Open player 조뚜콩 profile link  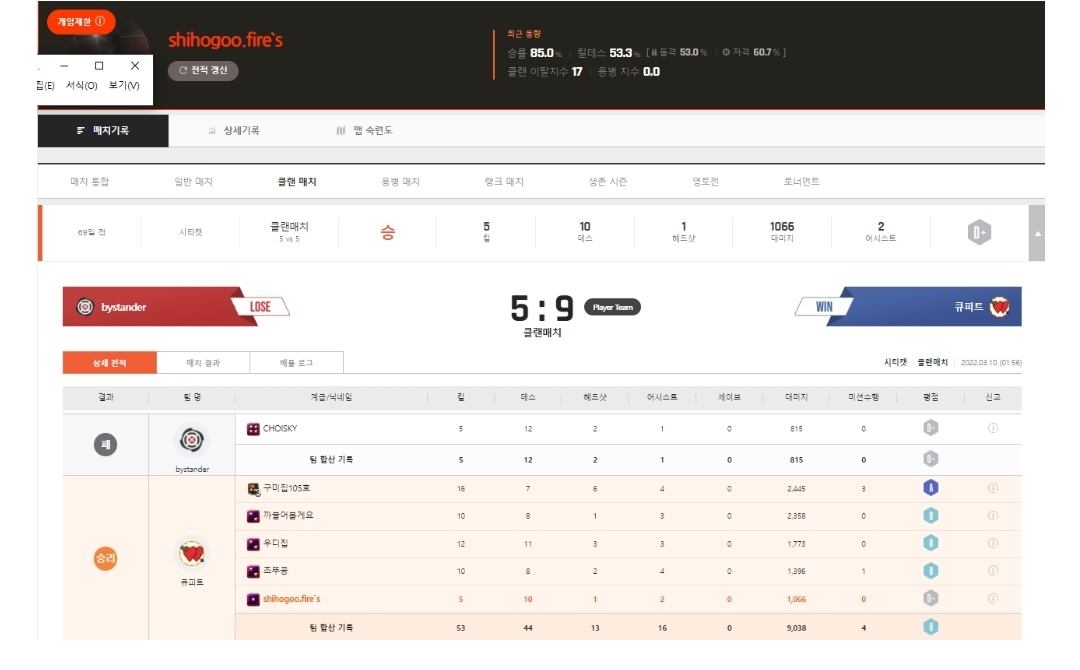pyautogui.click(x=276, y=571)
